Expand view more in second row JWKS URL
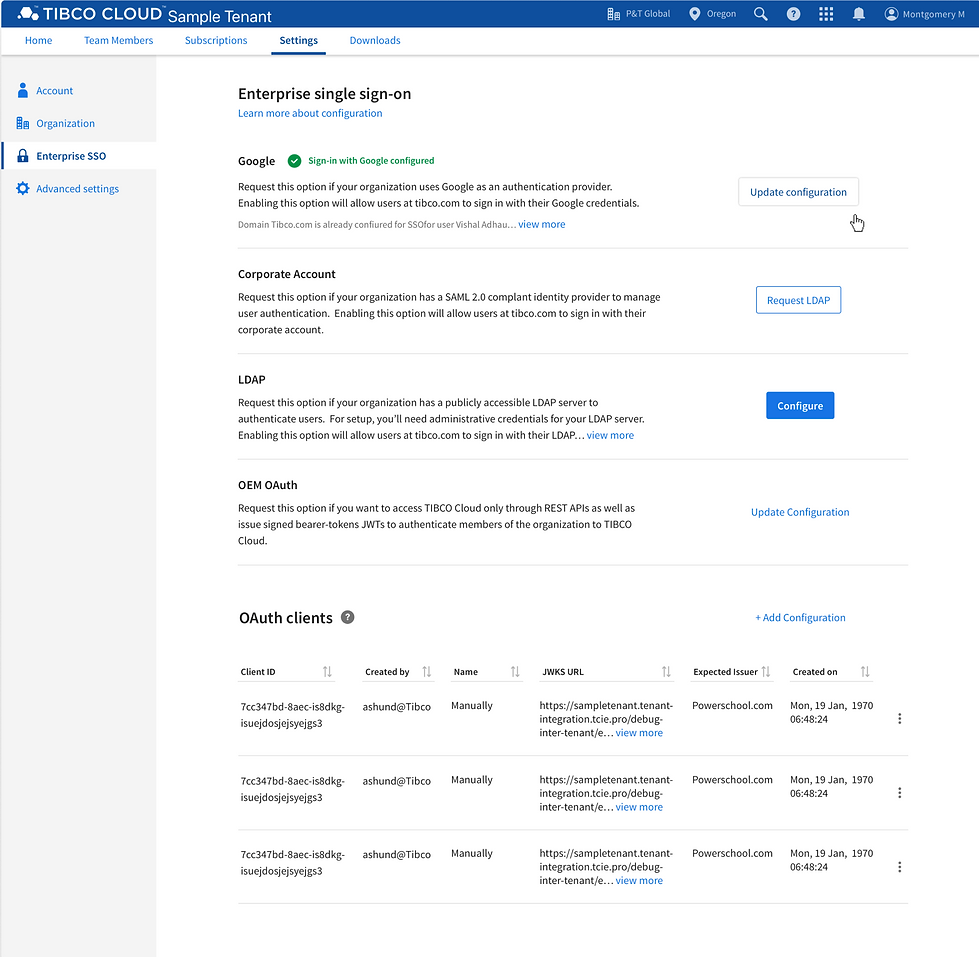This screenshot has height=957, width=979. 639,807
